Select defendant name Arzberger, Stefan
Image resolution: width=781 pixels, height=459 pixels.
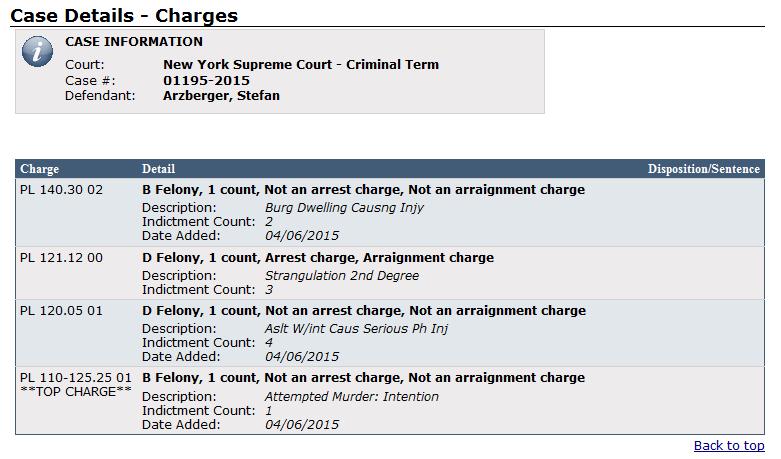pyautogui.click(x=221, y=96)
